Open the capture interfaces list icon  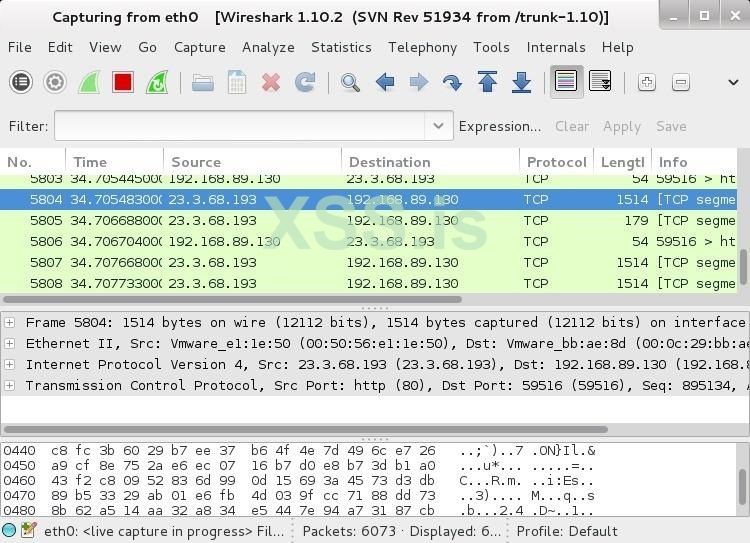point(21,82)
